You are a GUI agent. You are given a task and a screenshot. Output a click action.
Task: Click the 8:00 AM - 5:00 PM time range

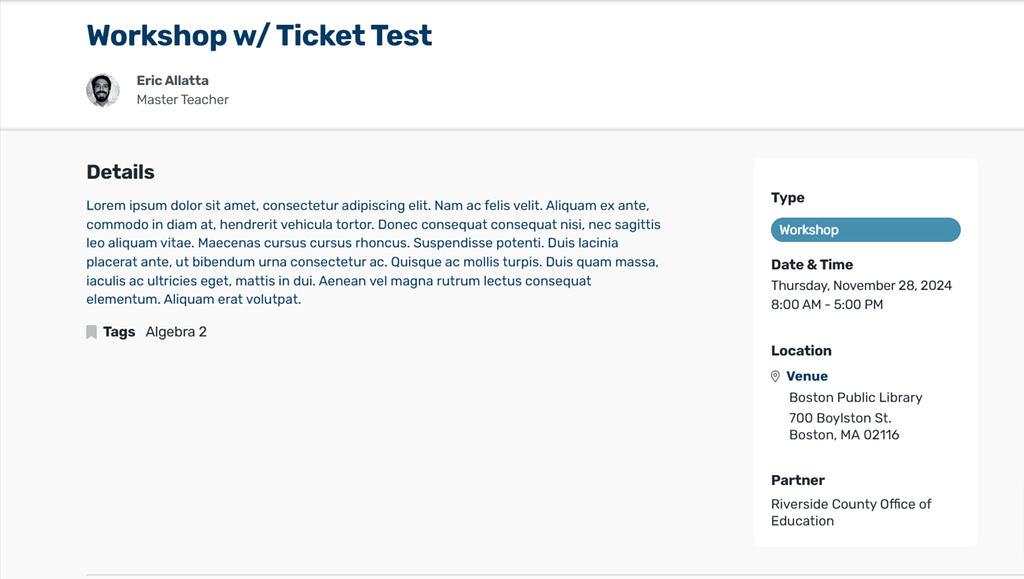click(x=828, y=304)
